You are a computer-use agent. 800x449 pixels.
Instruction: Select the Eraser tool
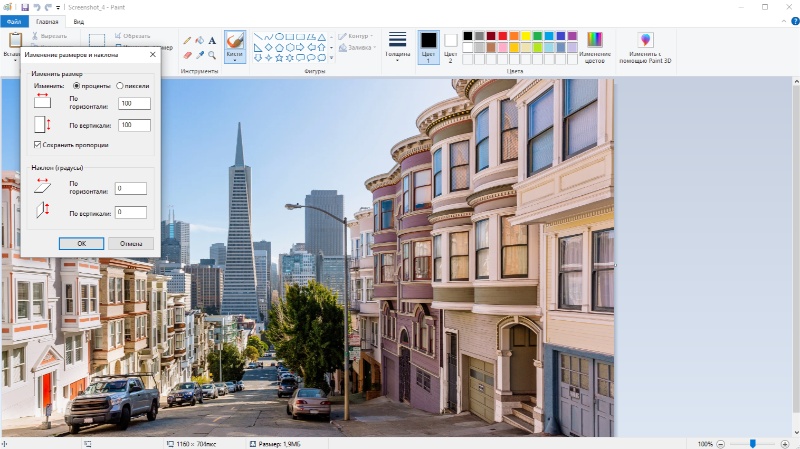(x=187, y=55)
